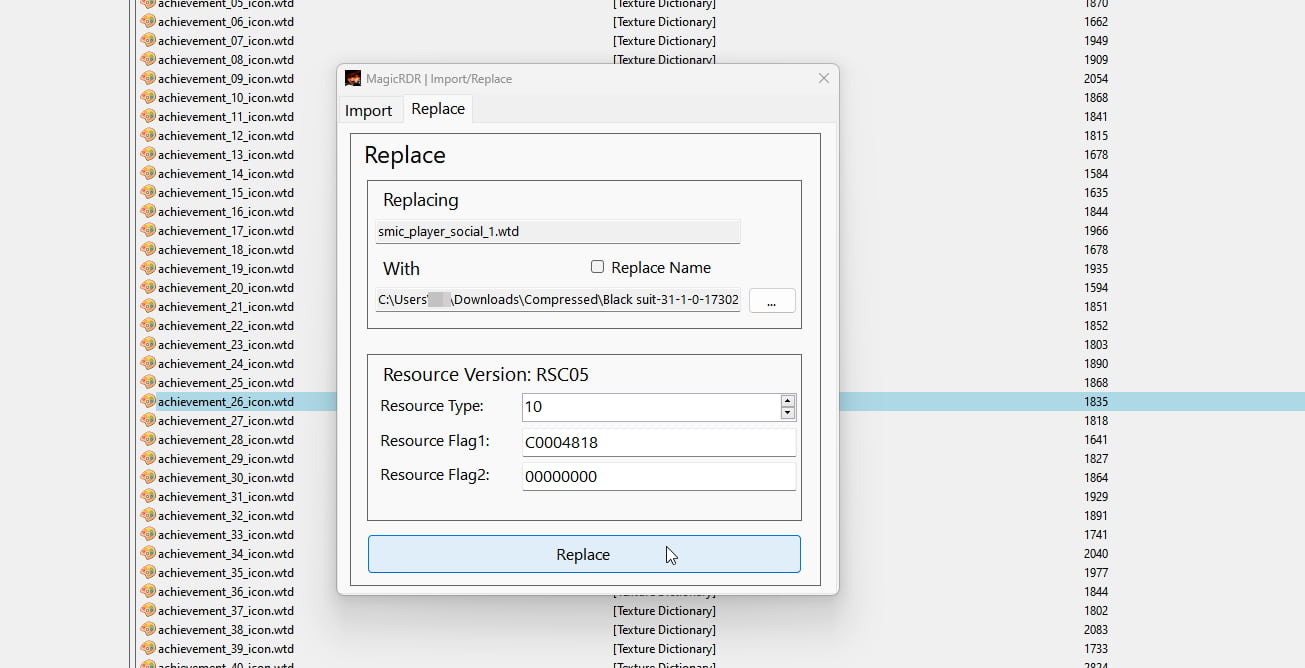Screen dimensions: 1305x668
Task: Select the achievement_35_icon.wtd file icon
Action: click(148, 572)
